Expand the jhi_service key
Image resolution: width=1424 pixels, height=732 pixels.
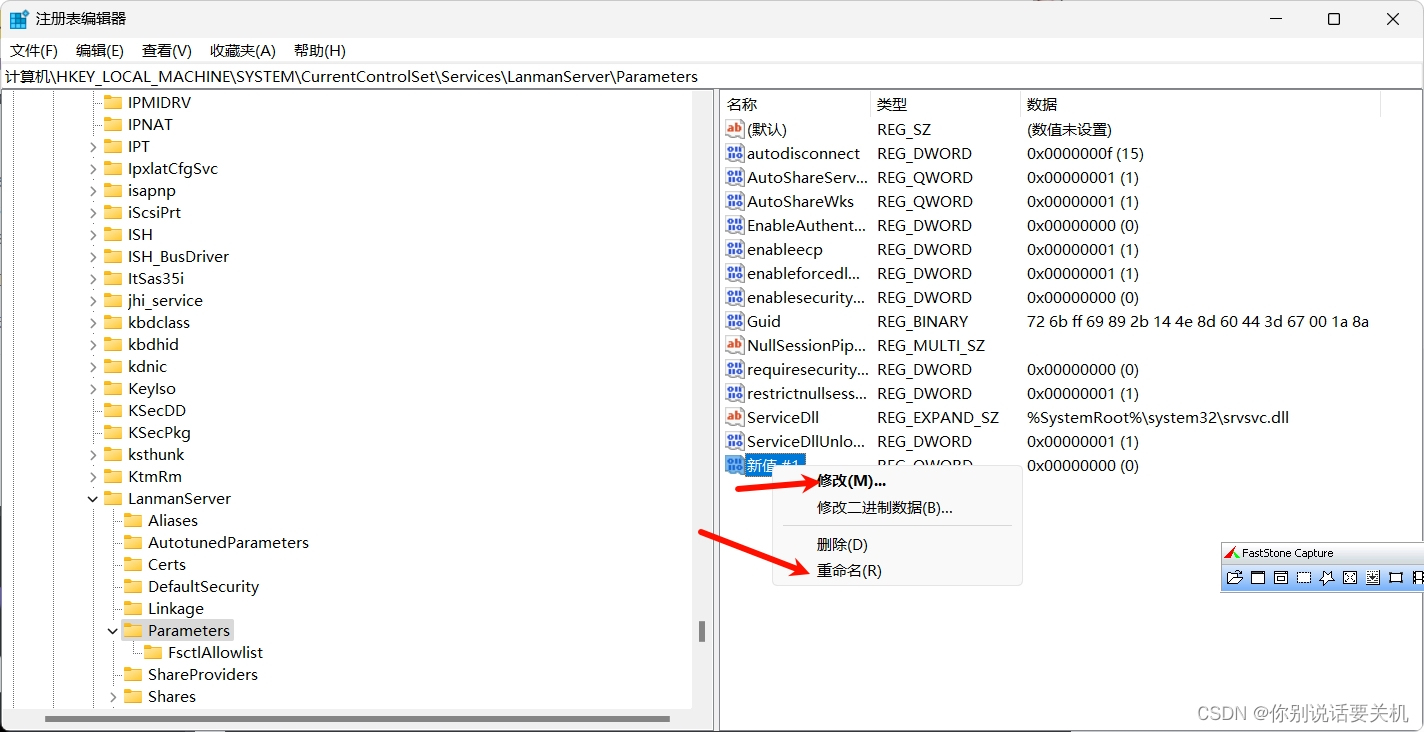click(x=93, y=300)
